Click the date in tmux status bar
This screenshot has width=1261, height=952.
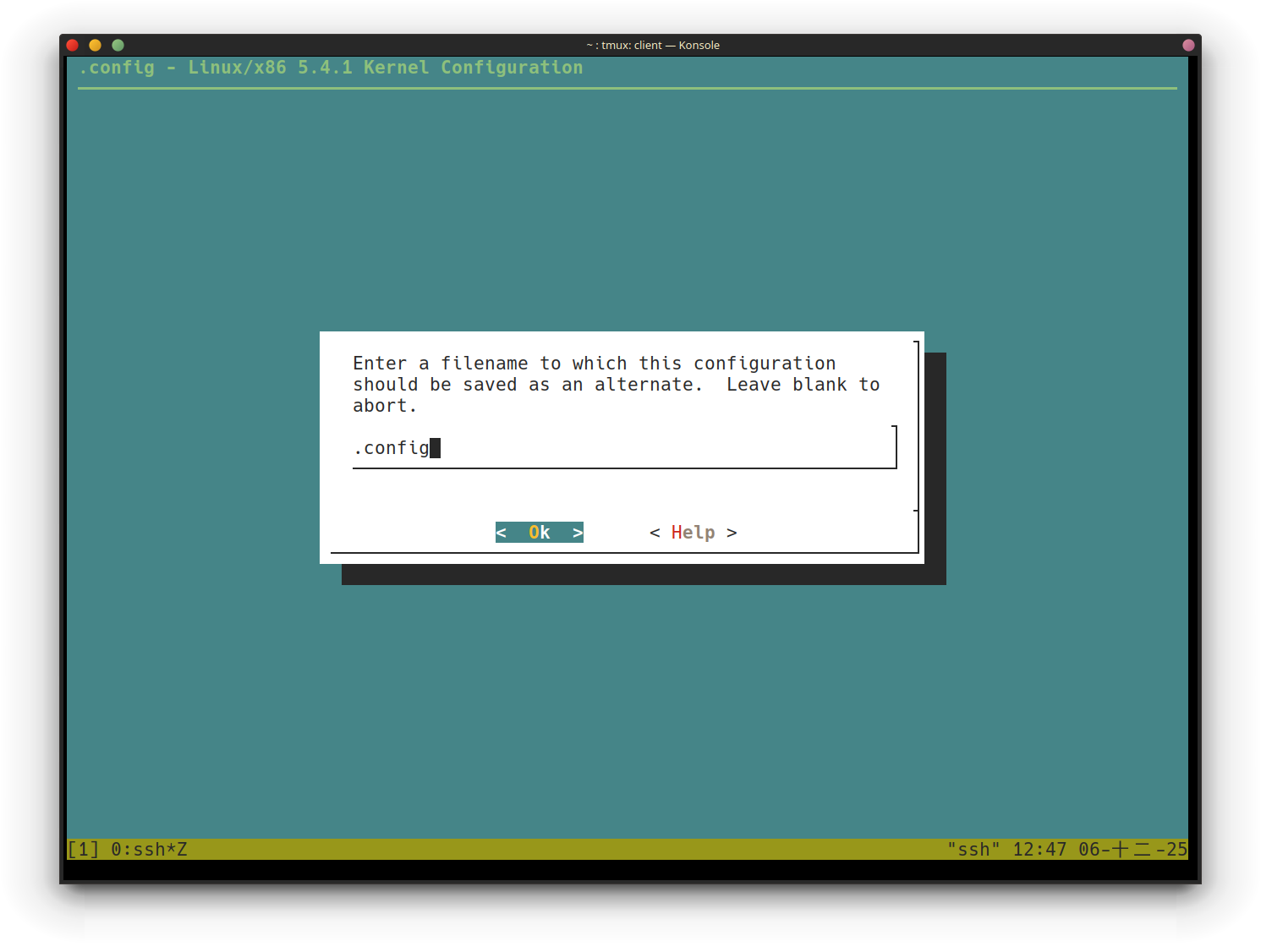click(1132, 850)
